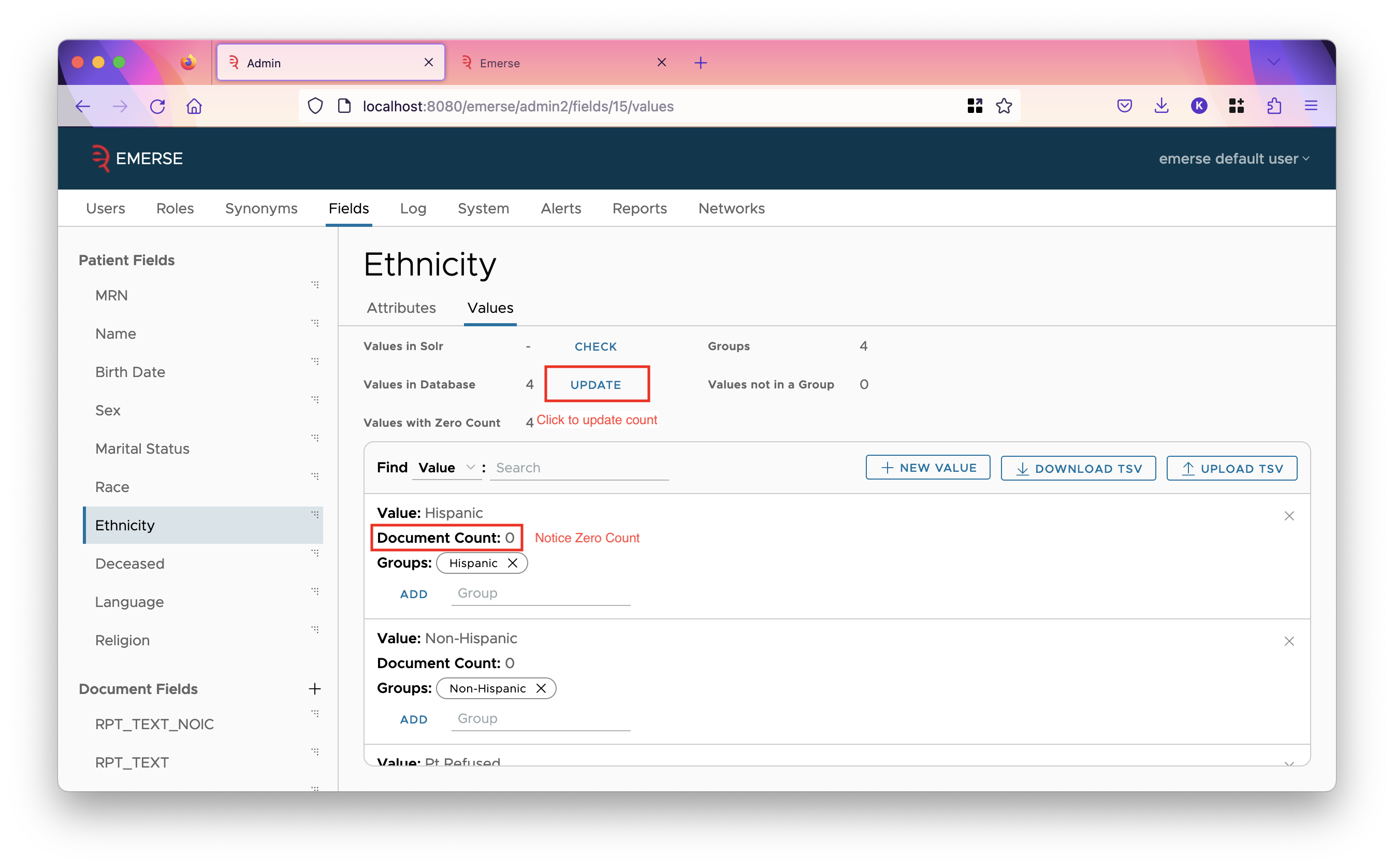Select Birth Date patient field
Image resolution: width=1394 pixels, height=868 pixels.
203,372
